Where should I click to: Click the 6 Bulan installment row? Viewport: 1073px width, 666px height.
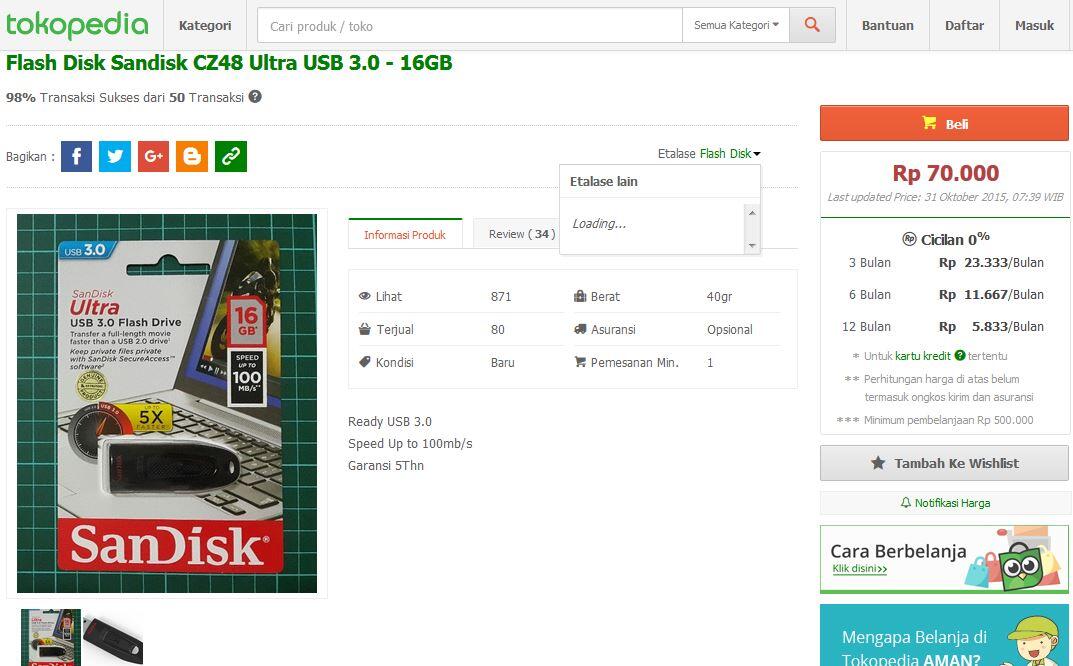[946, 295]
